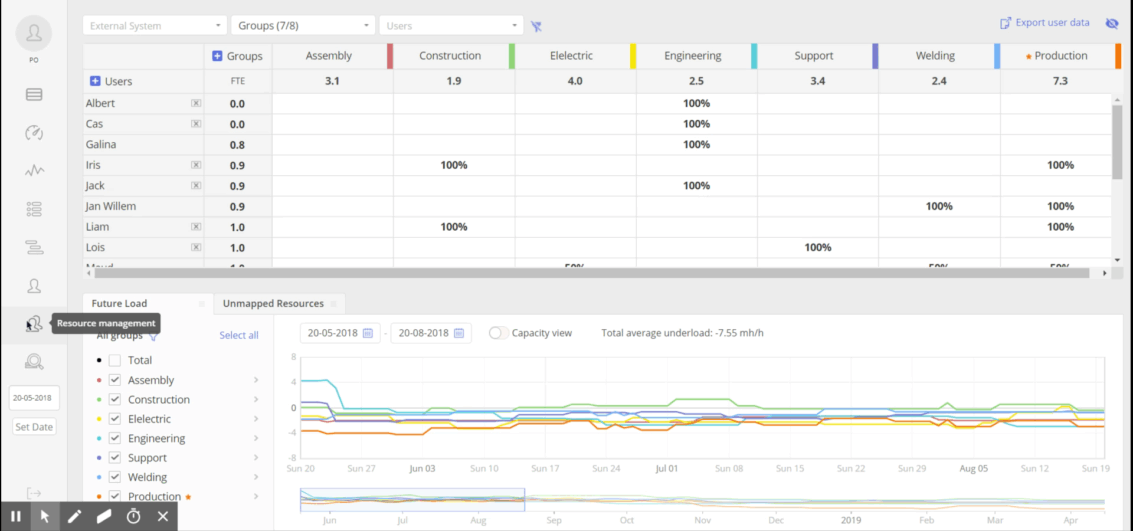Toggle the Capacity view switch
1133x531 pixels.
click(498, 333)
